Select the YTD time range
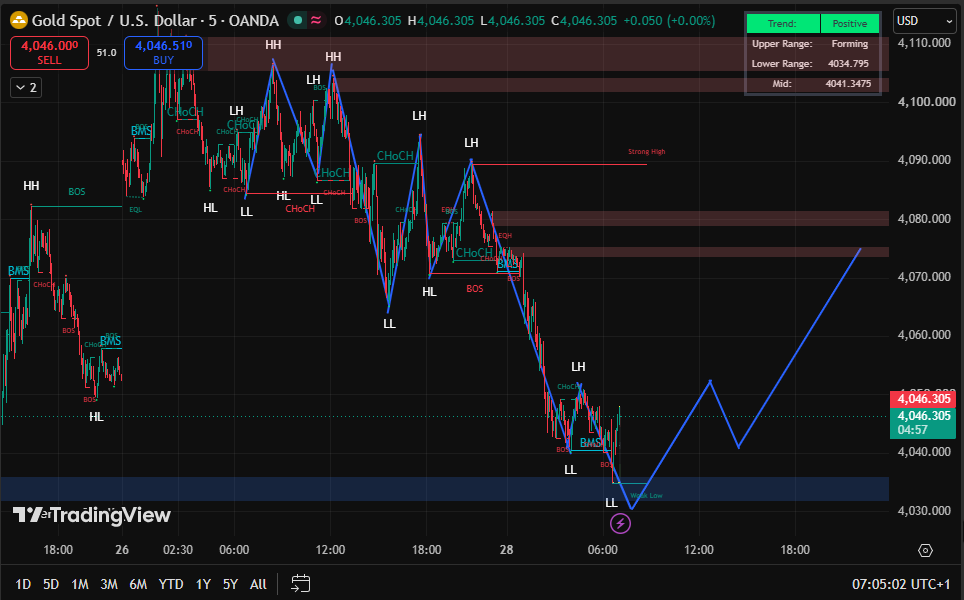This screenshot has height=600, width=964. tap(171, 584)
